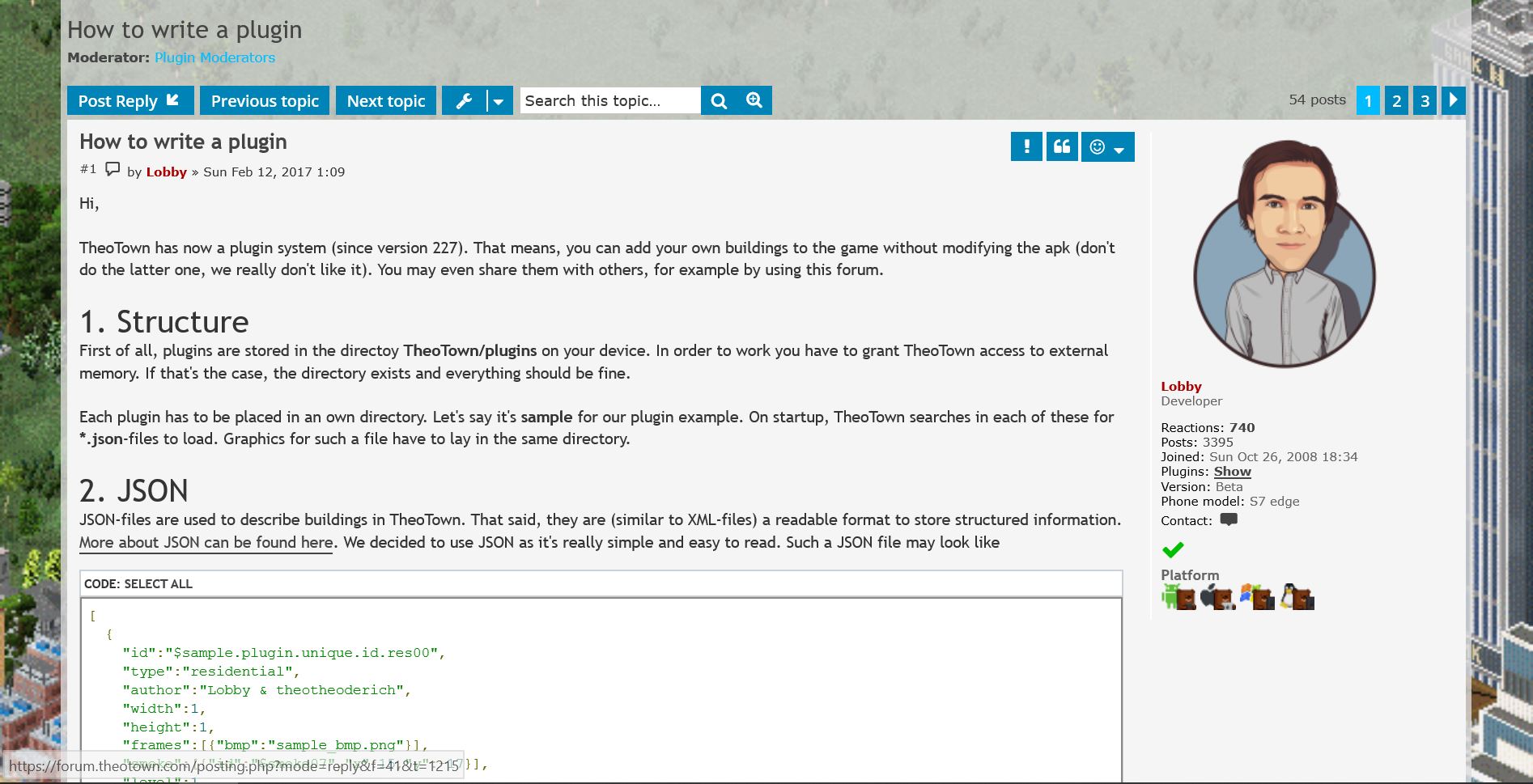Click the post title How to write a plugin
Screen dimensions: 1533x784
click(x=183, y=142)
